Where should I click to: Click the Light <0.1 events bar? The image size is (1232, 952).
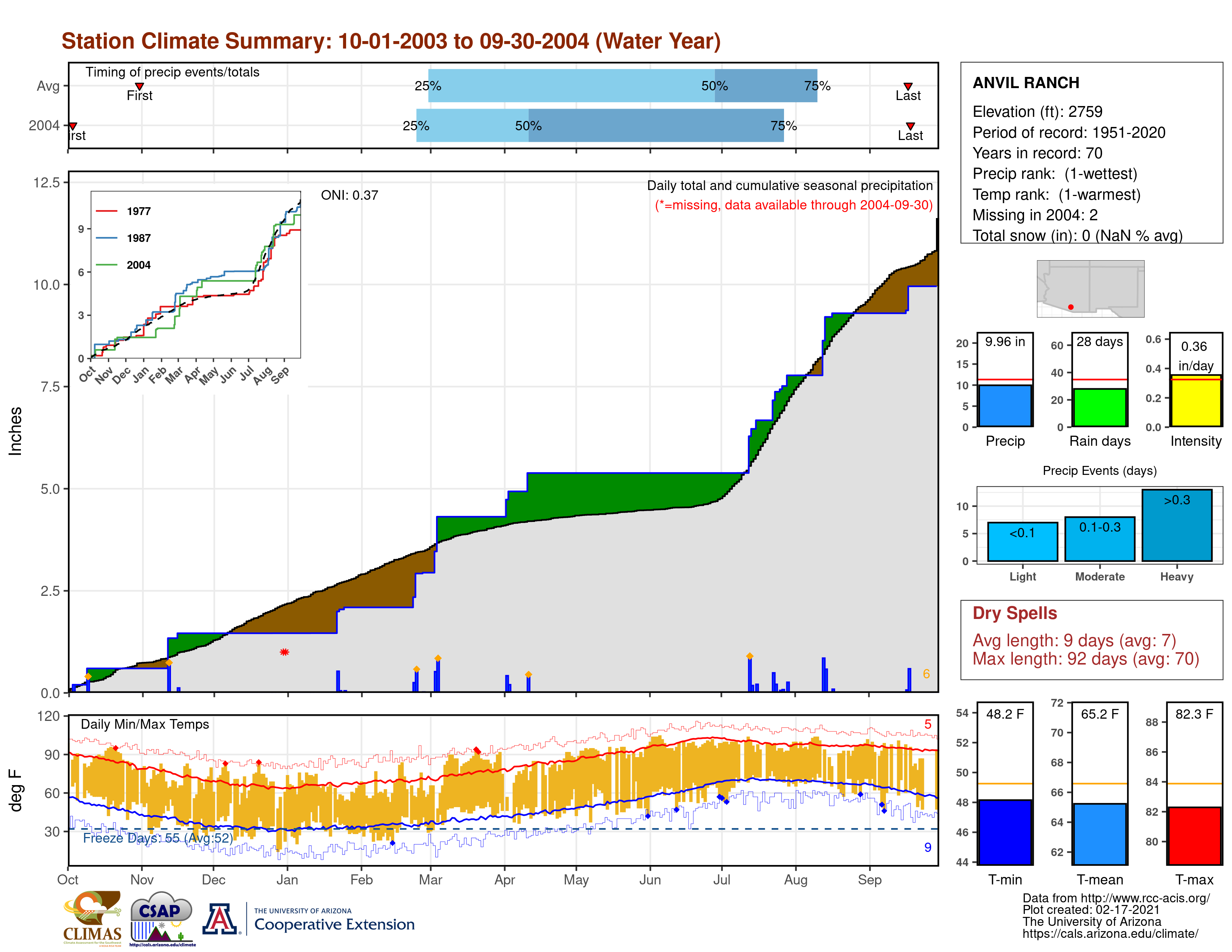[1022, 541]
